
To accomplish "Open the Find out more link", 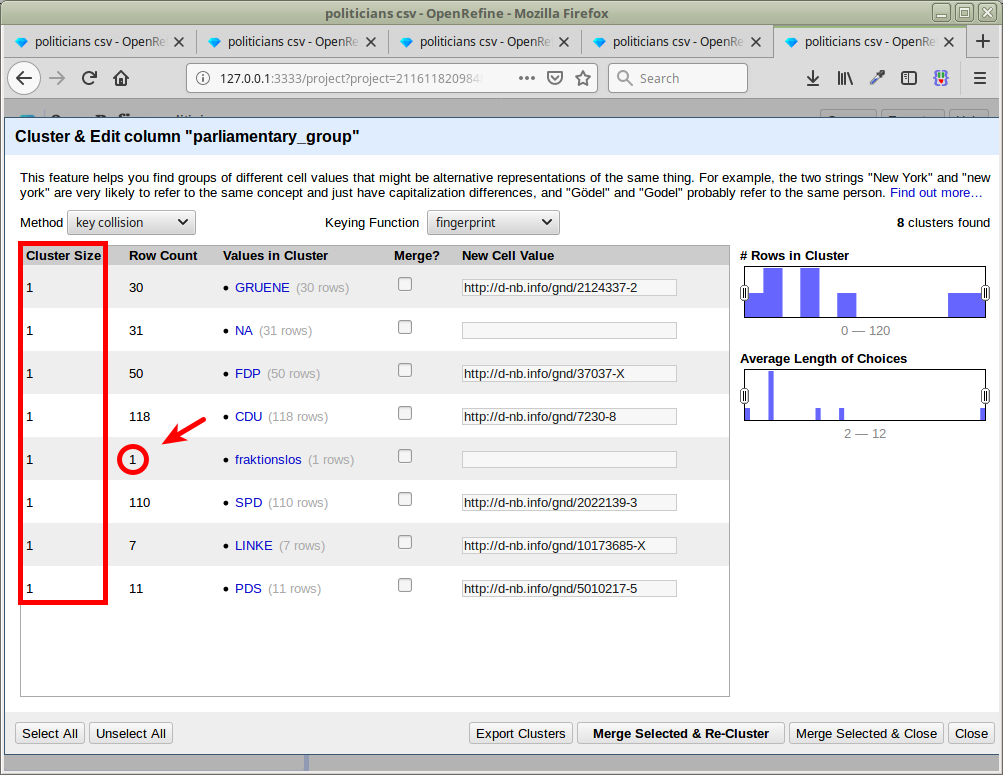I will tap(936, 192).
